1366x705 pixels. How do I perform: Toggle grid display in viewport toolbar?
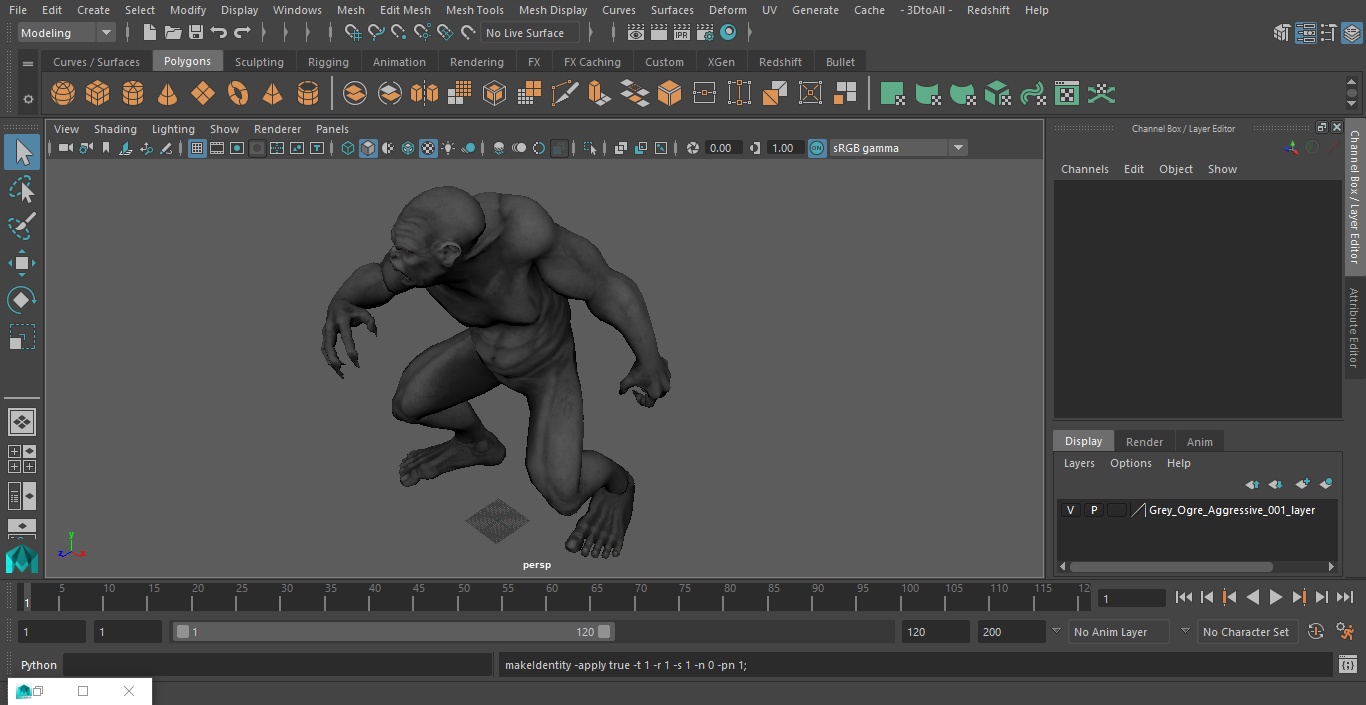click(x=197, y=148)
